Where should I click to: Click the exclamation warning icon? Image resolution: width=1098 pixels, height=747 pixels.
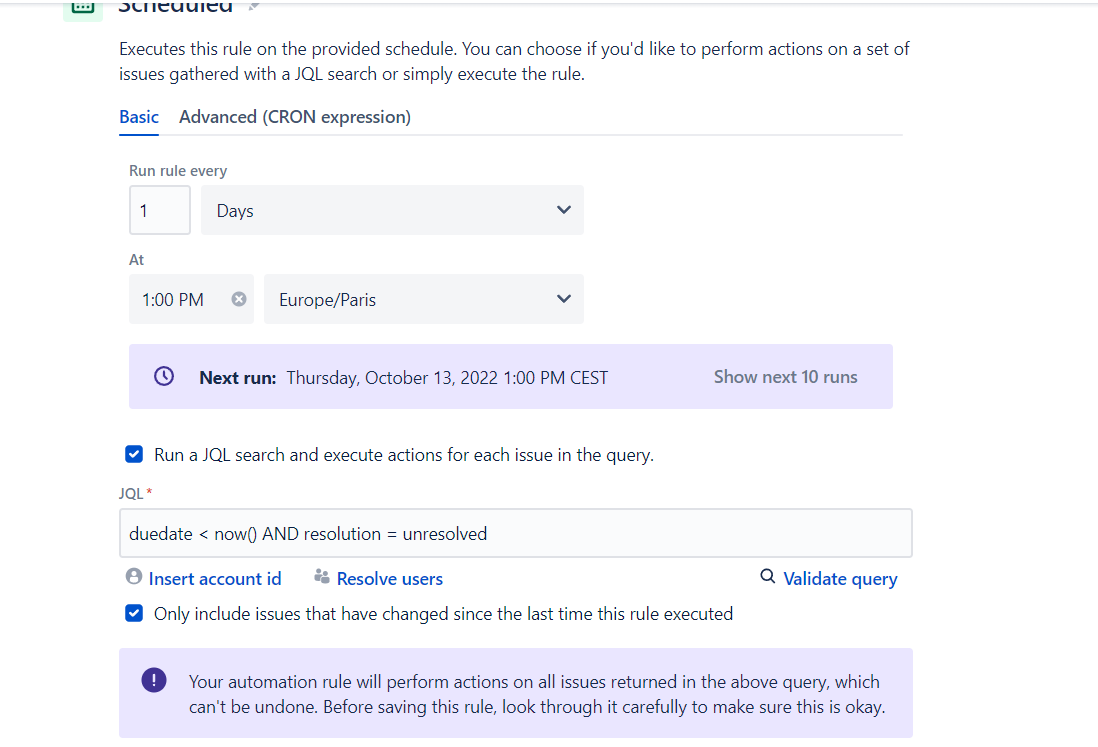tap(153, 679)
